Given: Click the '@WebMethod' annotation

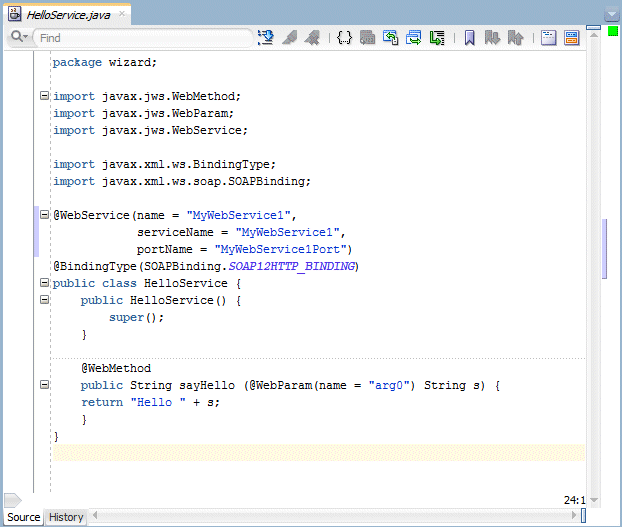Looking at the screenshot, I should [x=116, y=368].
